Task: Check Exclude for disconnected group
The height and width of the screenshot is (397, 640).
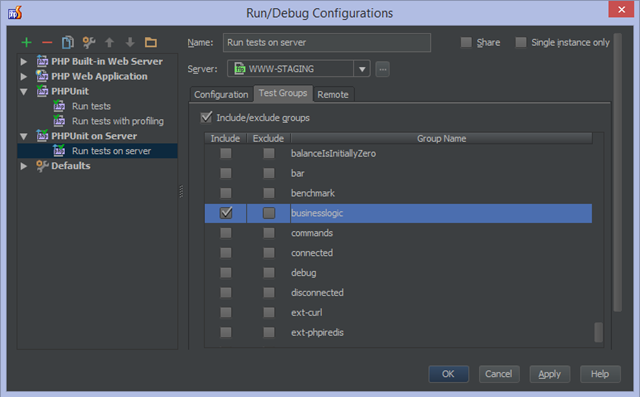Action: pyautogui.click(x=269, y=293)
